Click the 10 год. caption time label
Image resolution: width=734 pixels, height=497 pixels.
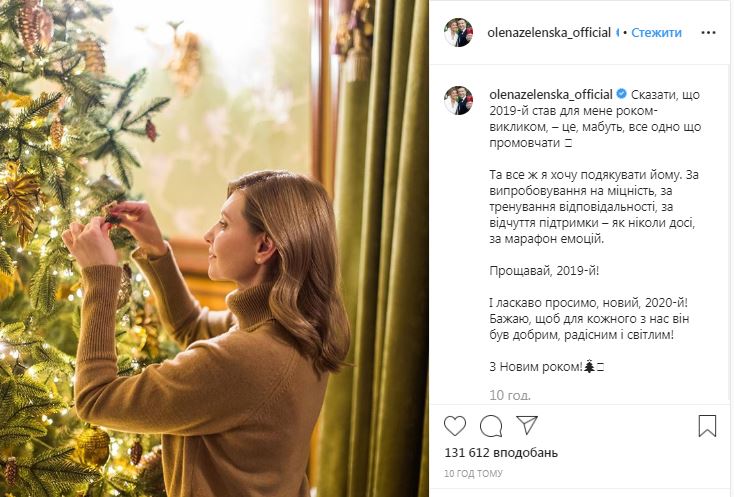click(x=510, y=395)
